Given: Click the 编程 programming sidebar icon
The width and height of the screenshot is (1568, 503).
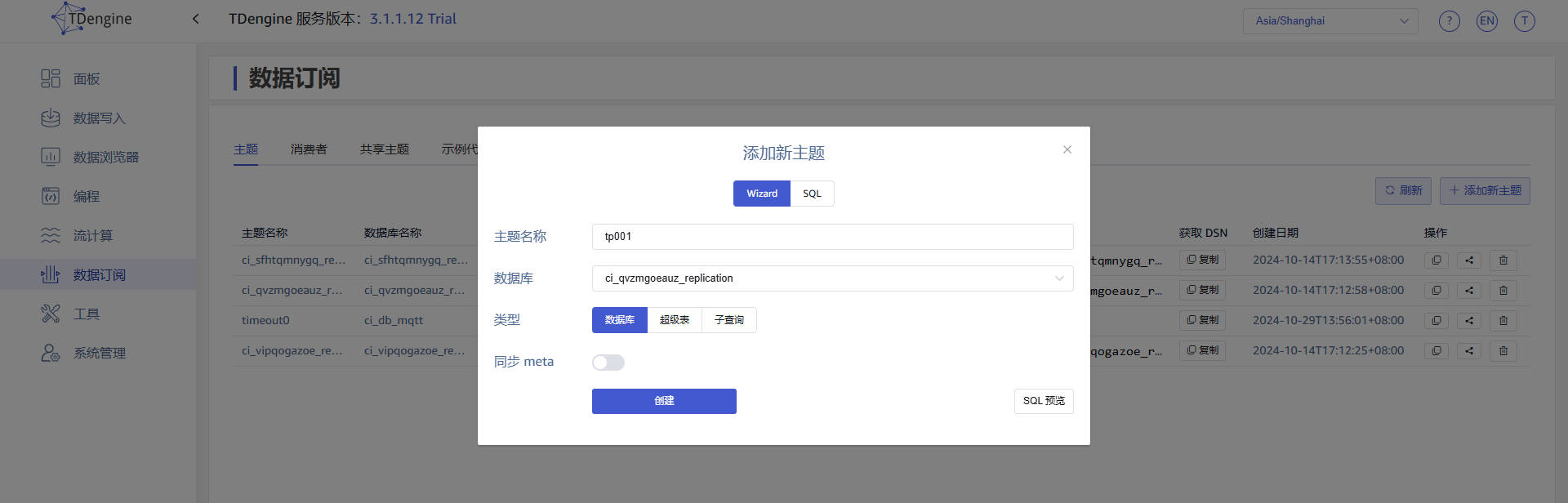Looking at the screenshot, I should 51,196.
